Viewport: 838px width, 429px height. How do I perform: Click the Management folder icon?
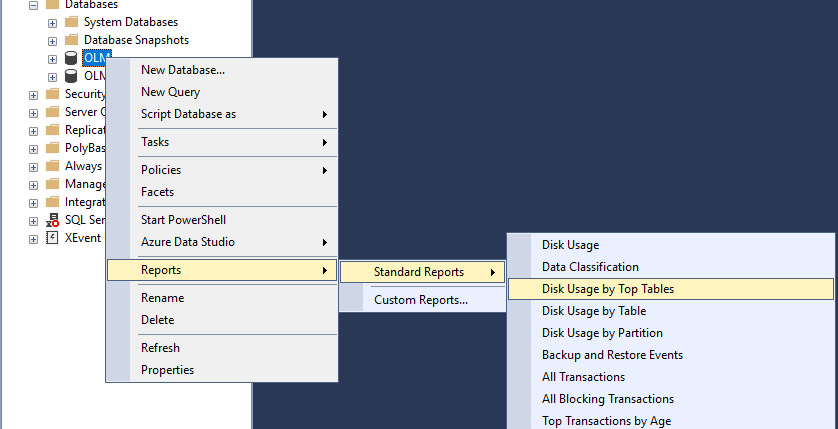pos(53,184)
